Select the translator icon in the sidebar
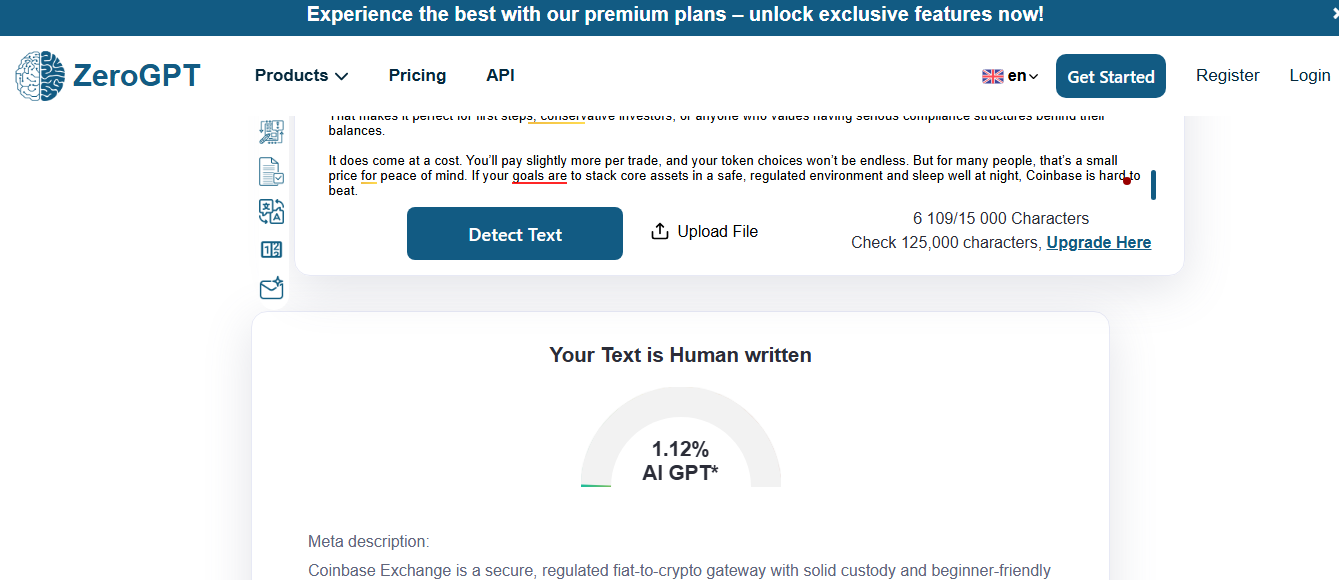 [271, 211]
